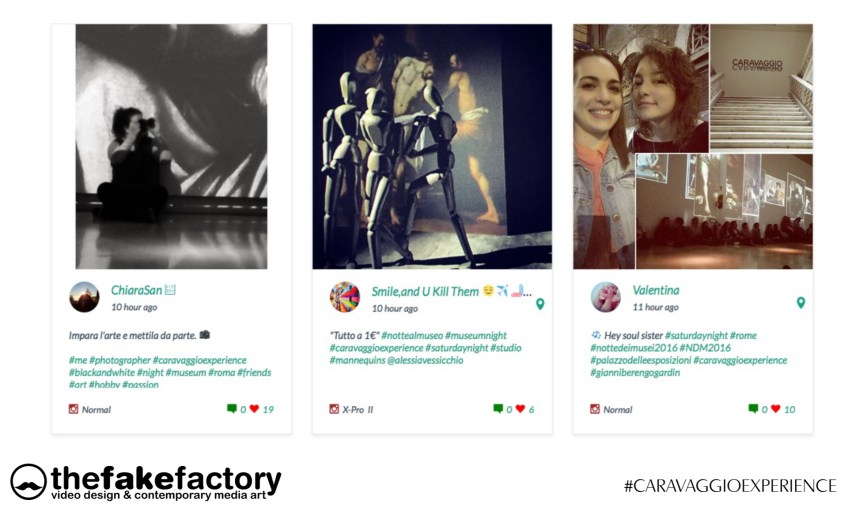Click the location pin on Valentina's post
This screenshot has width=848, height=507.
point(801,303)
